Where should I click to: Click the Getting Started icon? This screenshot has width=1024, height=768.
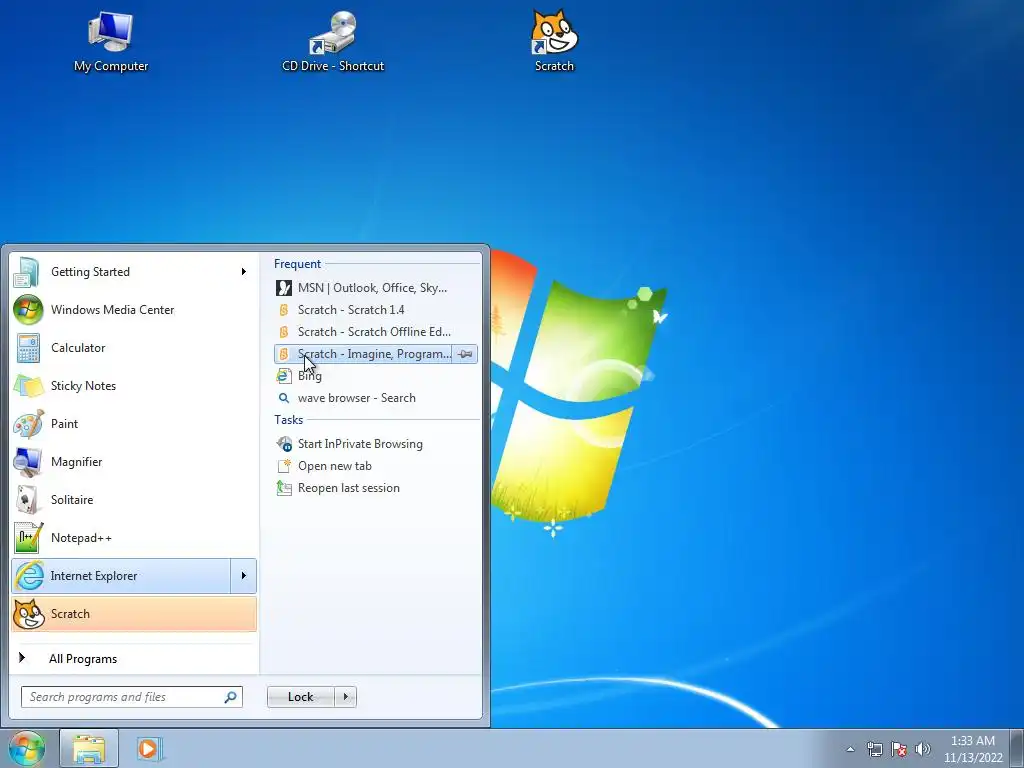click(27, 272)
